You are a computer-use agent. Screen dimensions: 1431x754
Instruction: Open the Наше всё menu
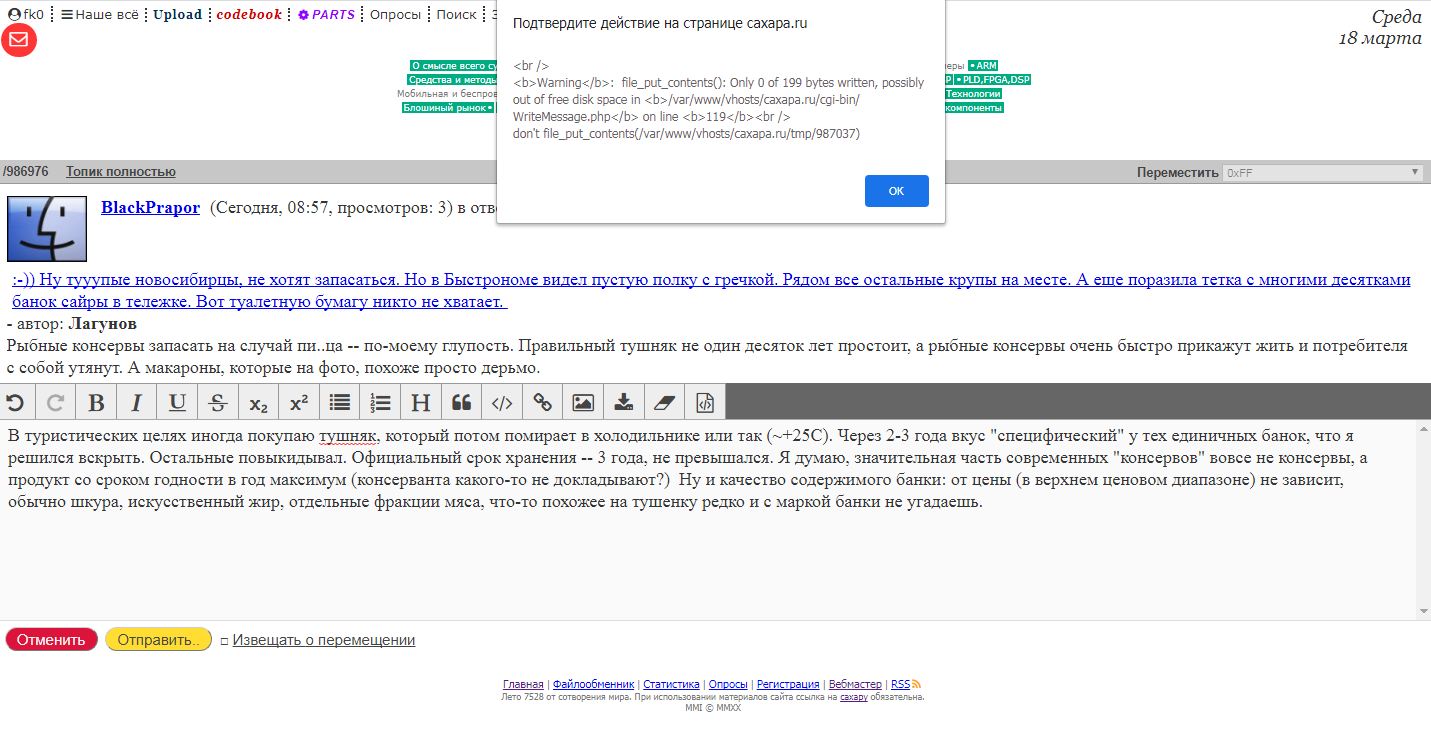click(x=99, y=15)
